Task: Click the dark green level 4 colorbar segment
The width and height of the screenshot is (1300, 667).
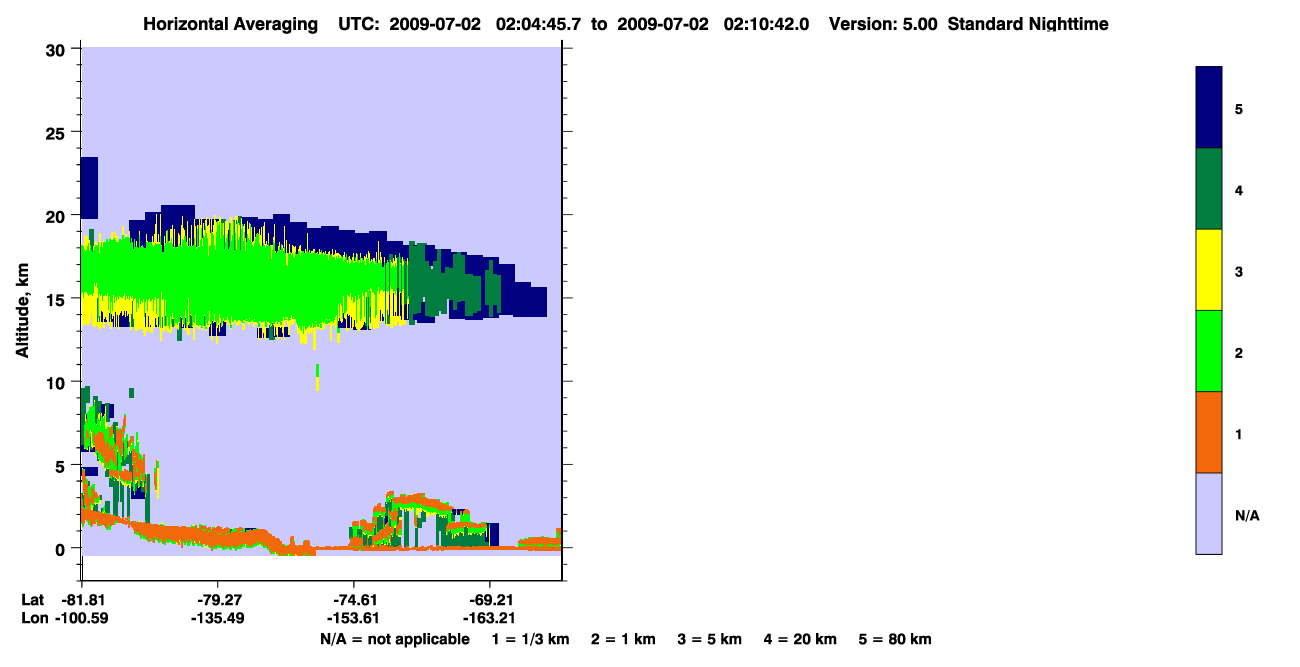Action: pyautogui.click(x=1209, y=189)
